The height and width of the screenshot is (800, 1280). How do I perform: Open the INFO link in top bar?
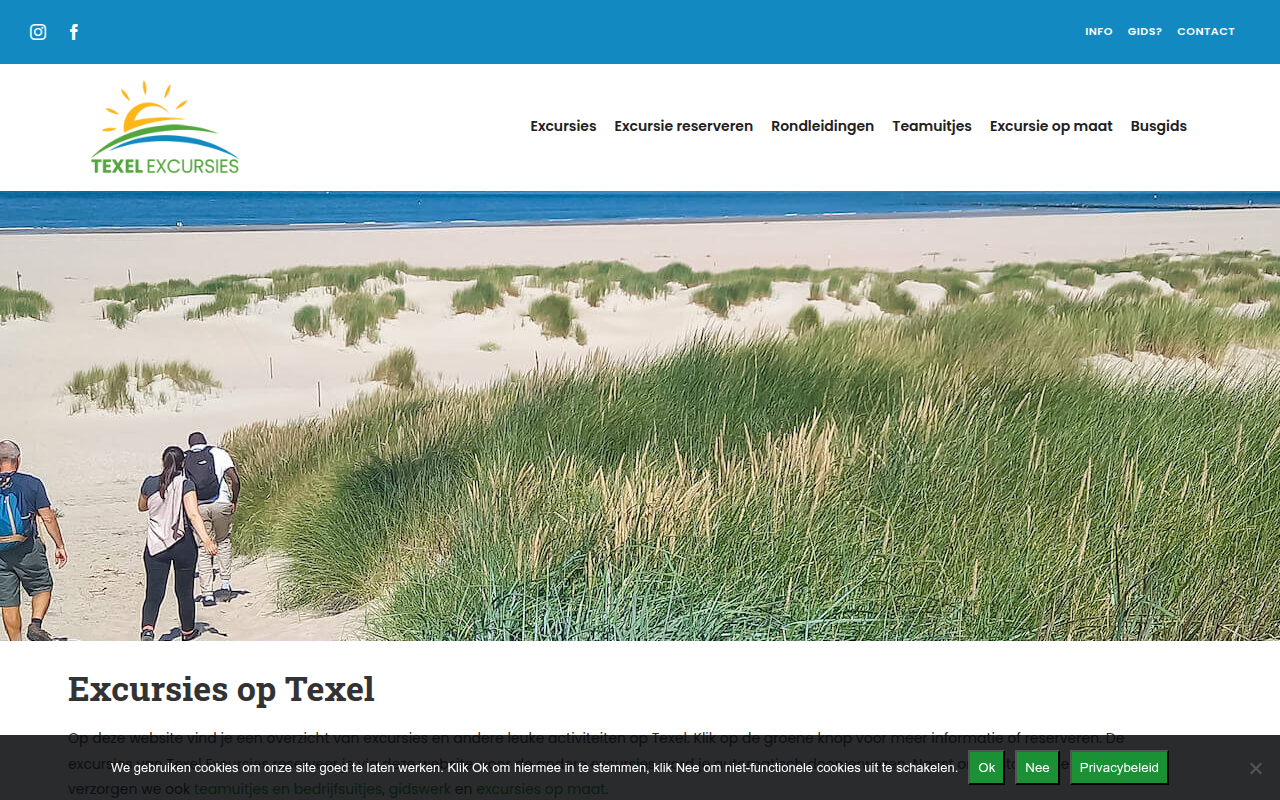pyautogui.click(x=1098, y=32)
